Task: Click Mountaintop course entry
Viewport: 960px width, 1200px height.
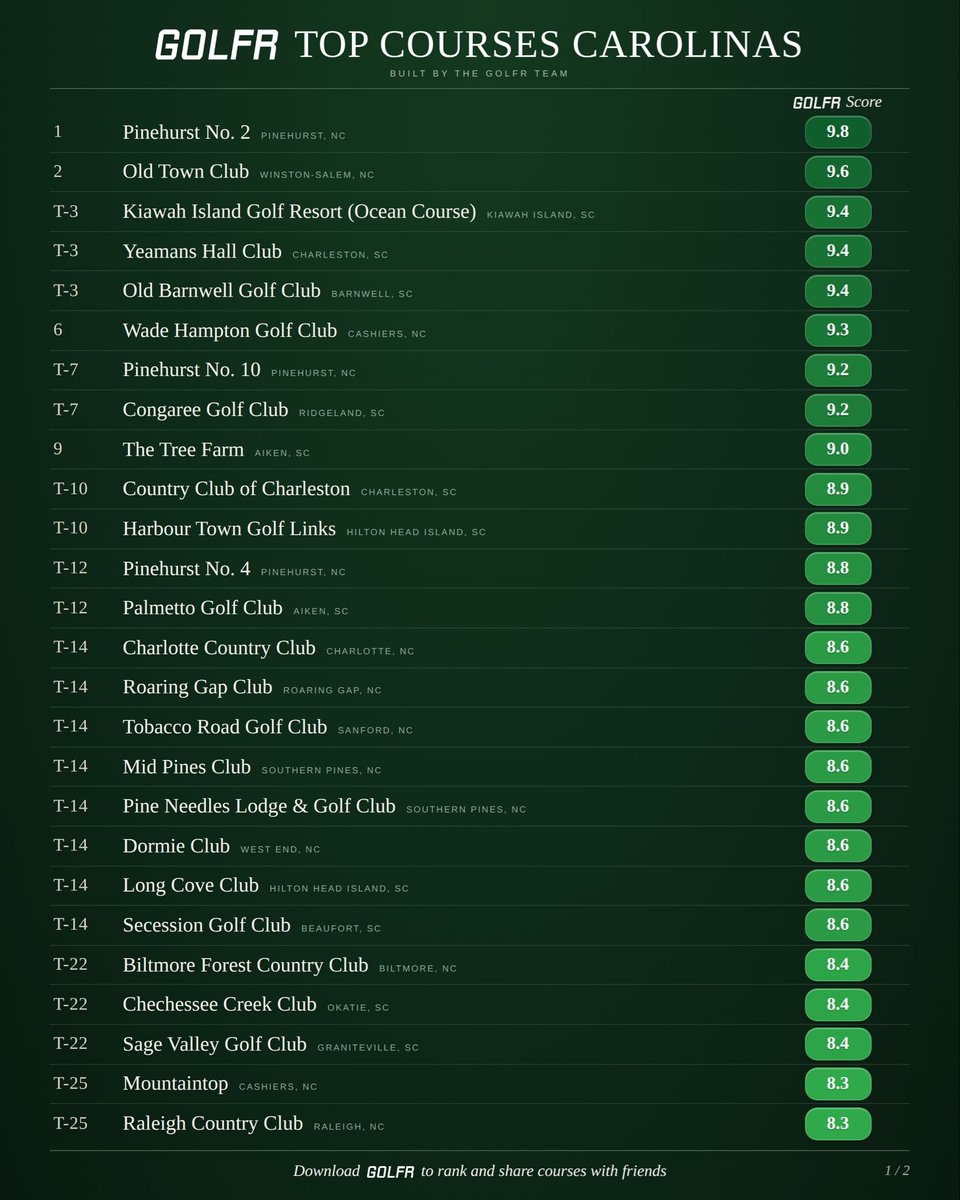Action: tap(175, 1084)
